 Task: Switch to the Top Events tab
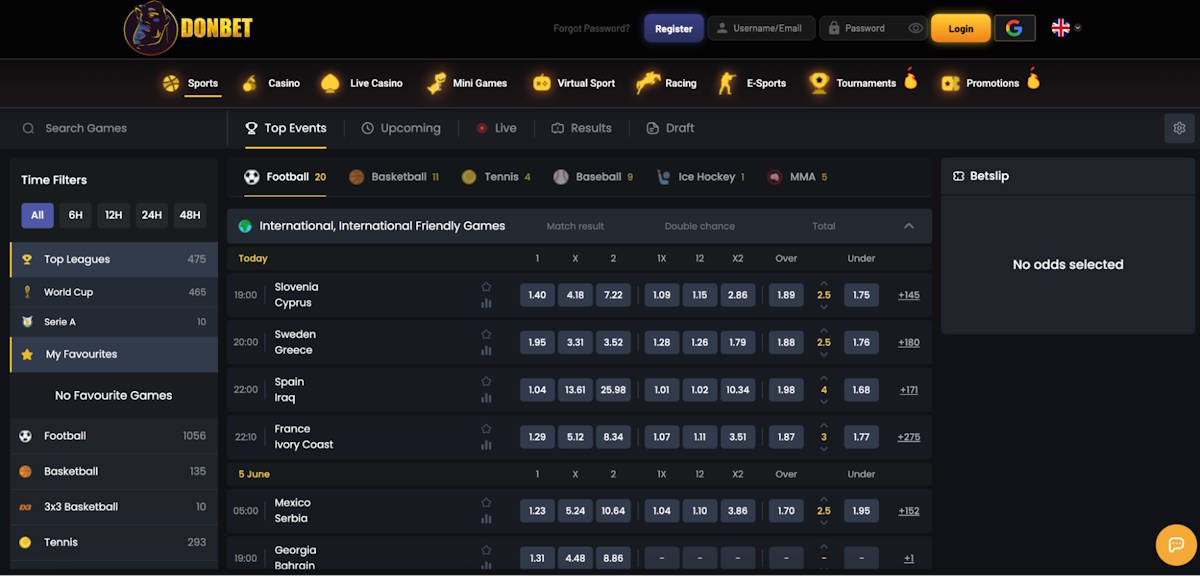pyautogui.click(x=285, y=128)
